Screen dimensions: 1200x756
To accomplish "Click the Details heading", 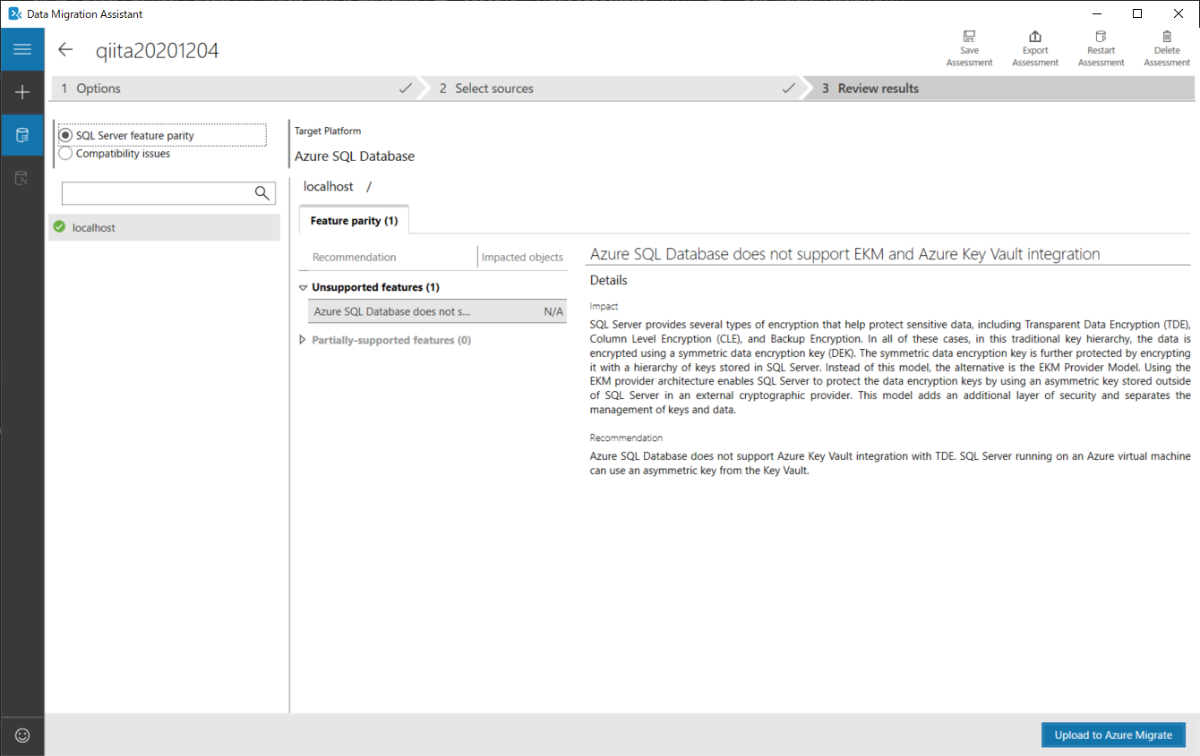I will tap(609, 280).
